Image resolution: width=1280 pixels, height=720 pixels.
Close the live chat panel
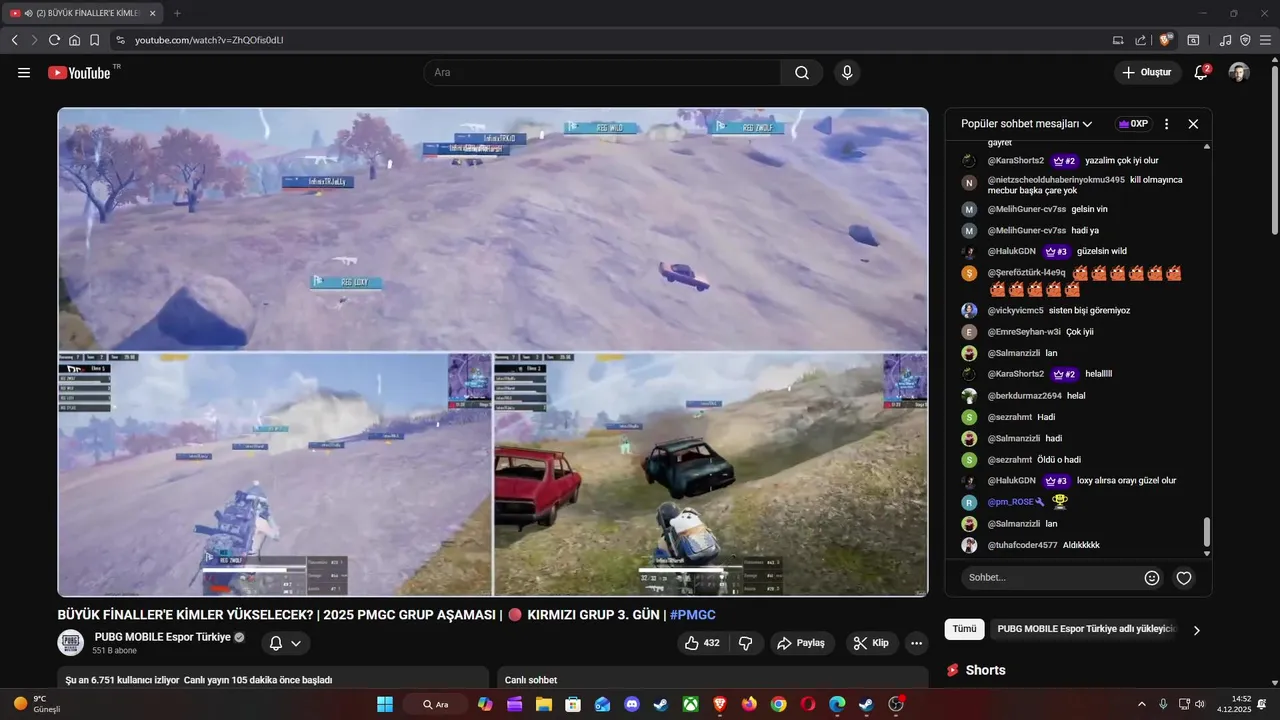(x=1193, y=124)
